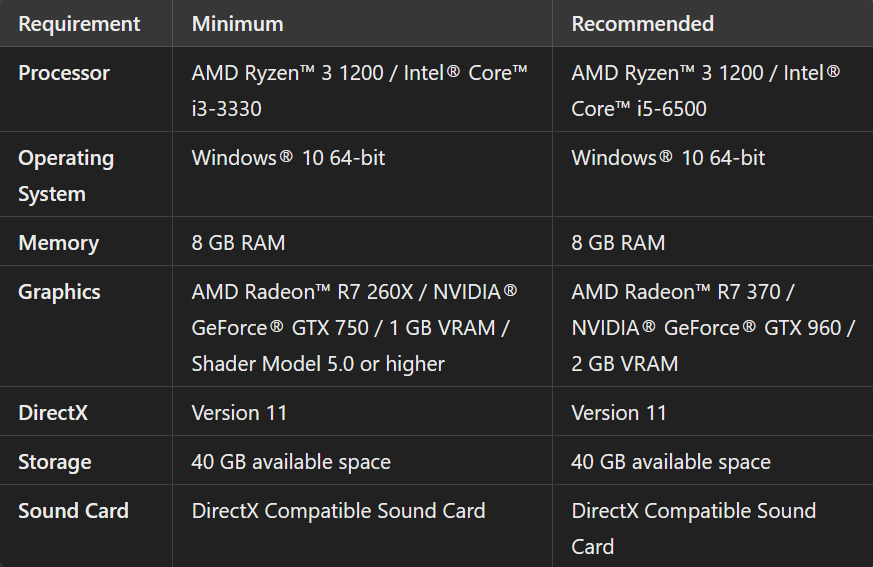This screenshot has width=873, height=567.
Task: Click the Recommended column header
Action: [x=642, y=23]
